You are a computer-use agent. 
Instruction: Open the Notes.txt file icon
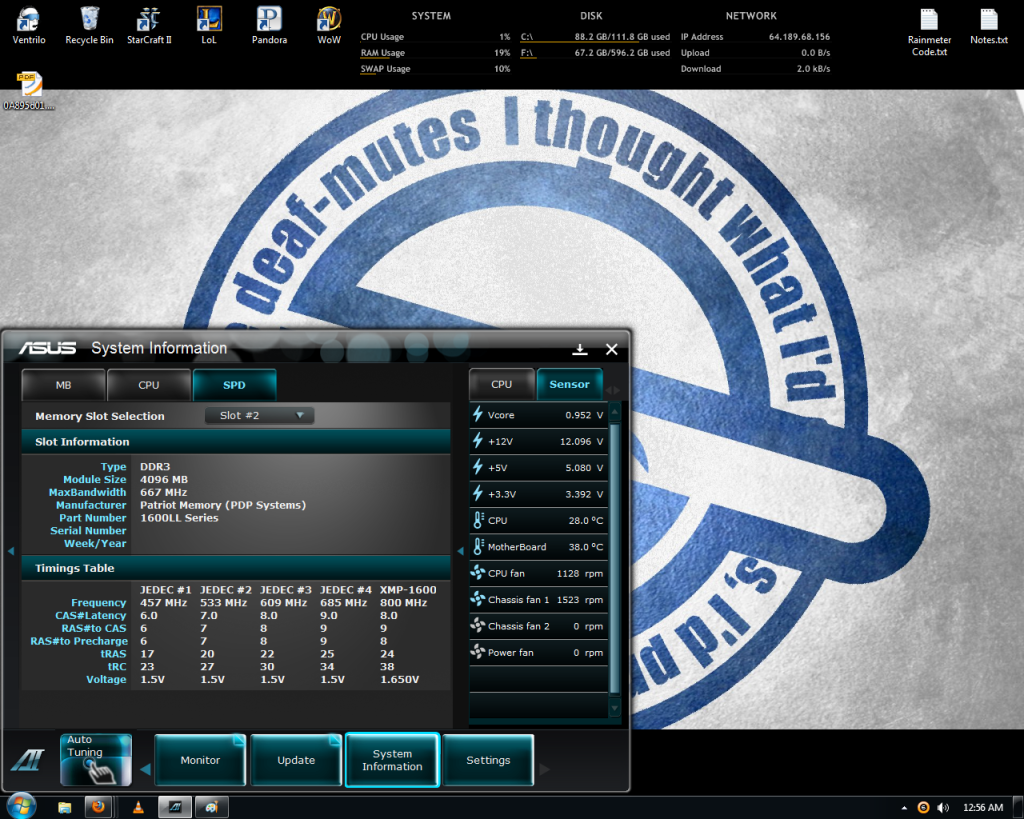[x=989, y=26]
